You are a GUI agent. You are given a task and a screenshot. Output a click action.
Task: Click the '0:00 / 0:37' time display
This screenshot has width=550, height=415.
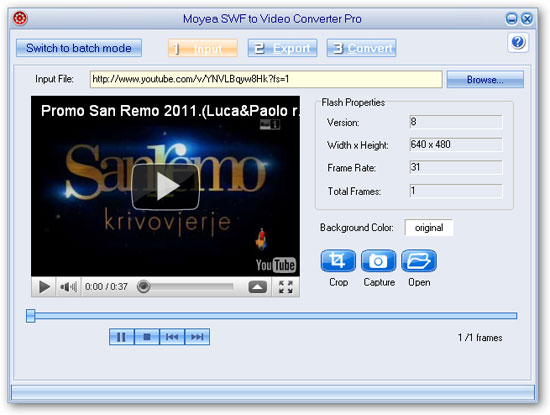coord(106,287)
